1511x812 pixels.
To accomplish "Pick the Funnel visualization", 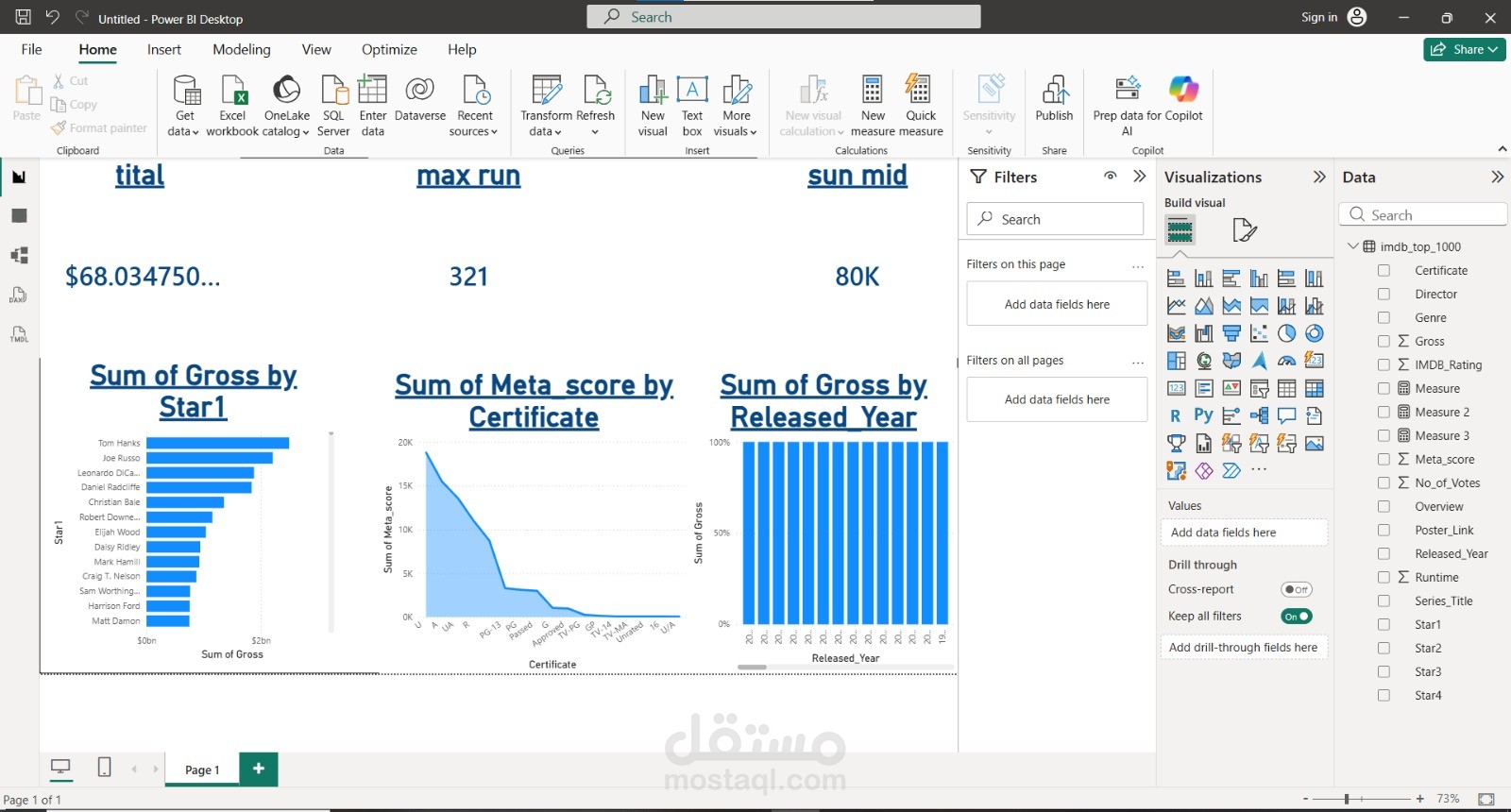I will (1231, 333).
